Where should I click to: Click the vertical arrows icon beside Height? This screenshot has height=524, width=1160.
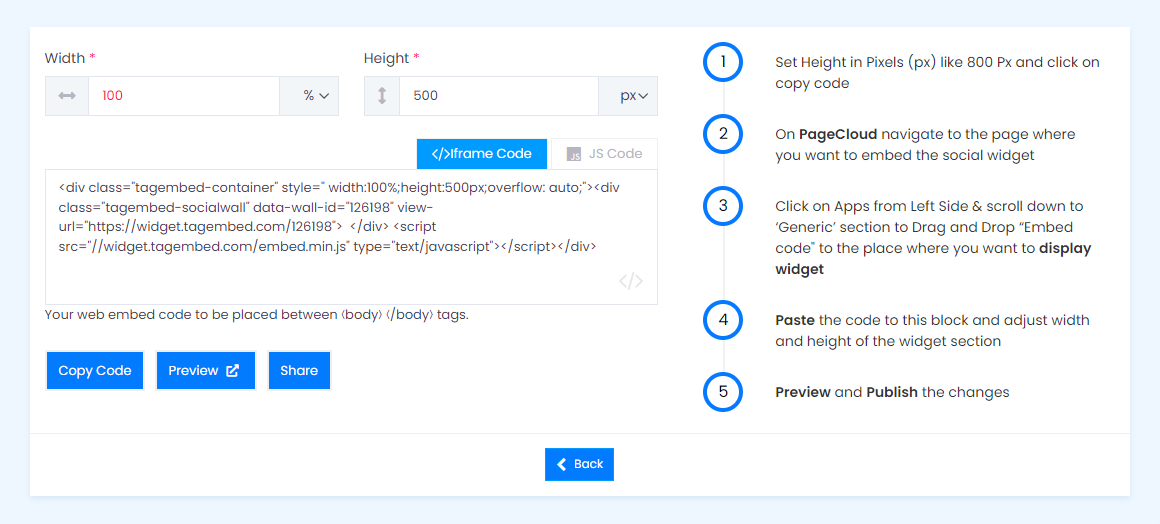[x=382, y=96]
